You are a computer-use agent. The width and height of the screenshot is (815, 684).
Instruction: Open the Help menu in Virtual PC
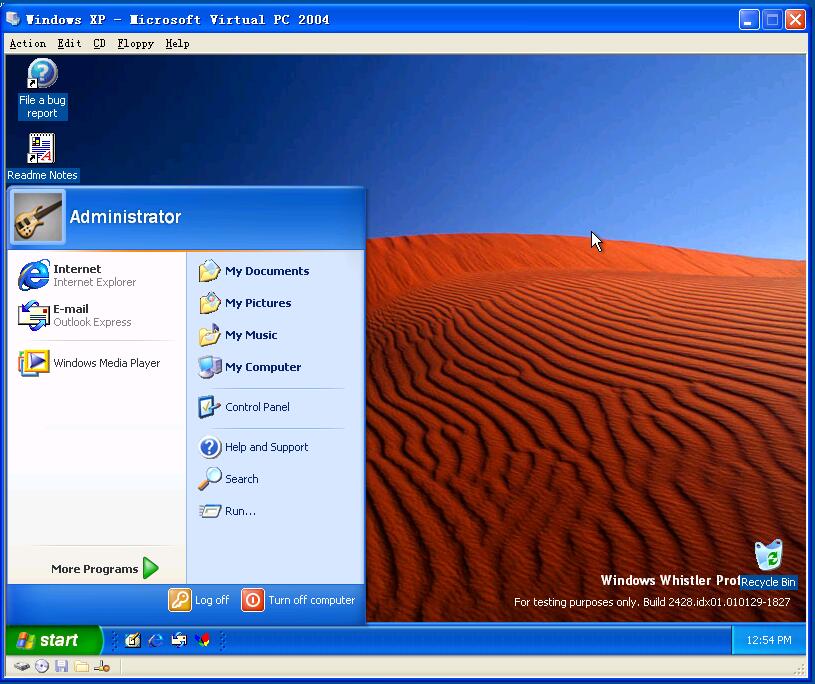pyautogui.click(x=177, y=44)
